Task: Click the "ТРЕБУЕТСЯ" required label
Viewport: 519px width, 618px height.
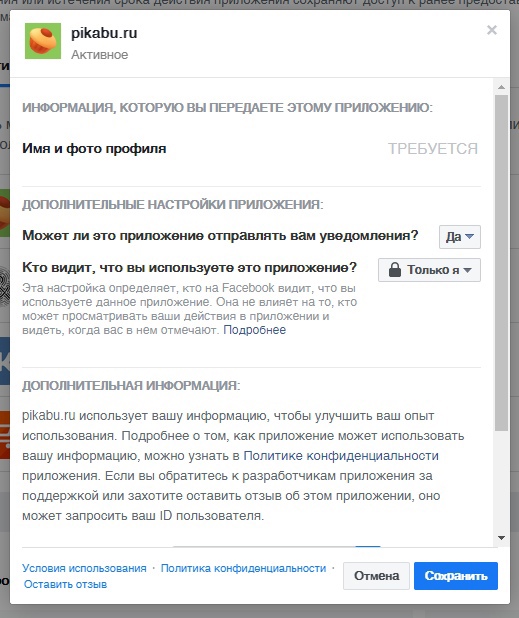Action: (x=433, y=149)
